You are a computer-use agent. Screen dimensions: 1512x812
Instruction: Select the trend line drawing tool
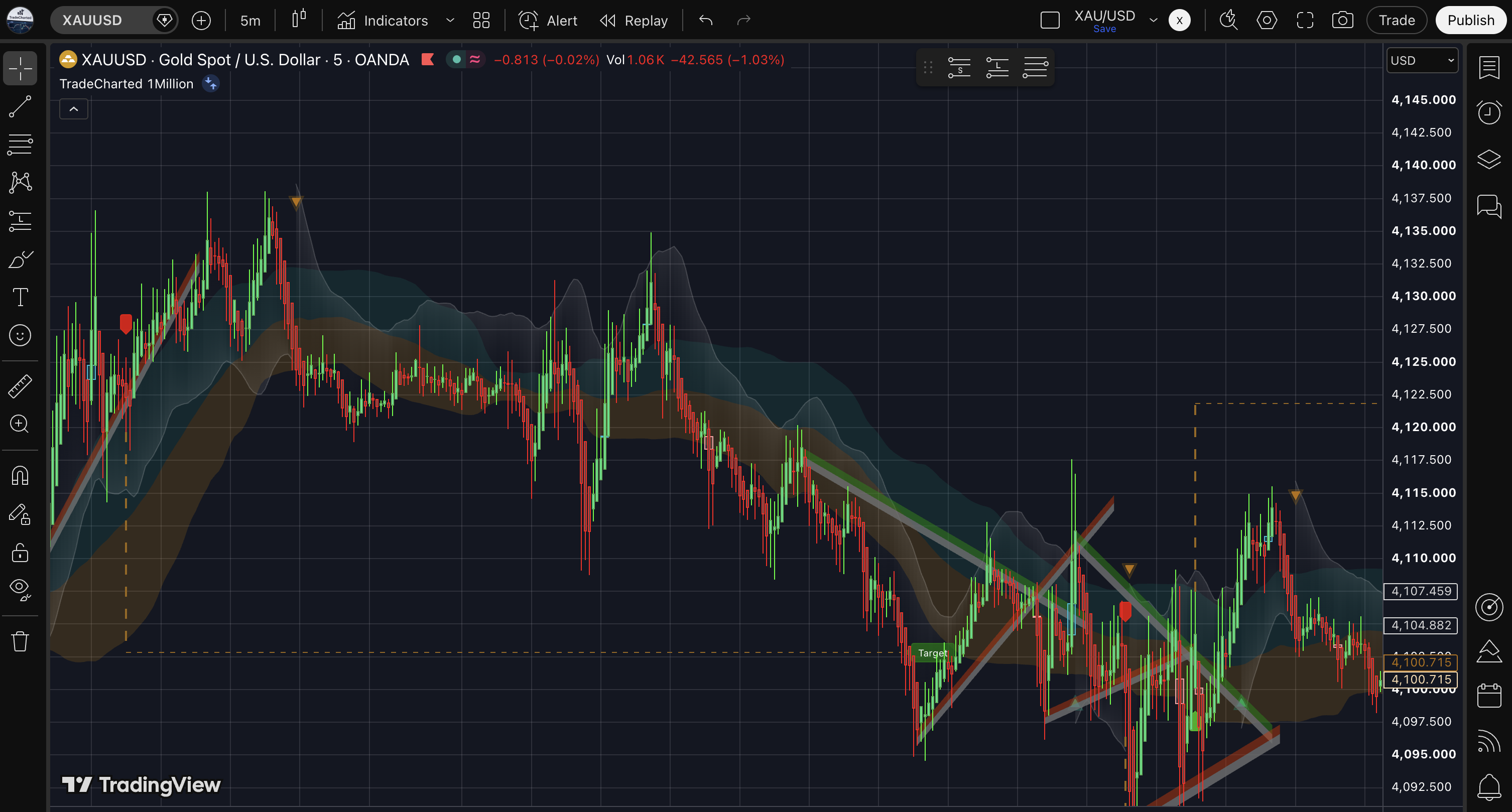[20, 107]
